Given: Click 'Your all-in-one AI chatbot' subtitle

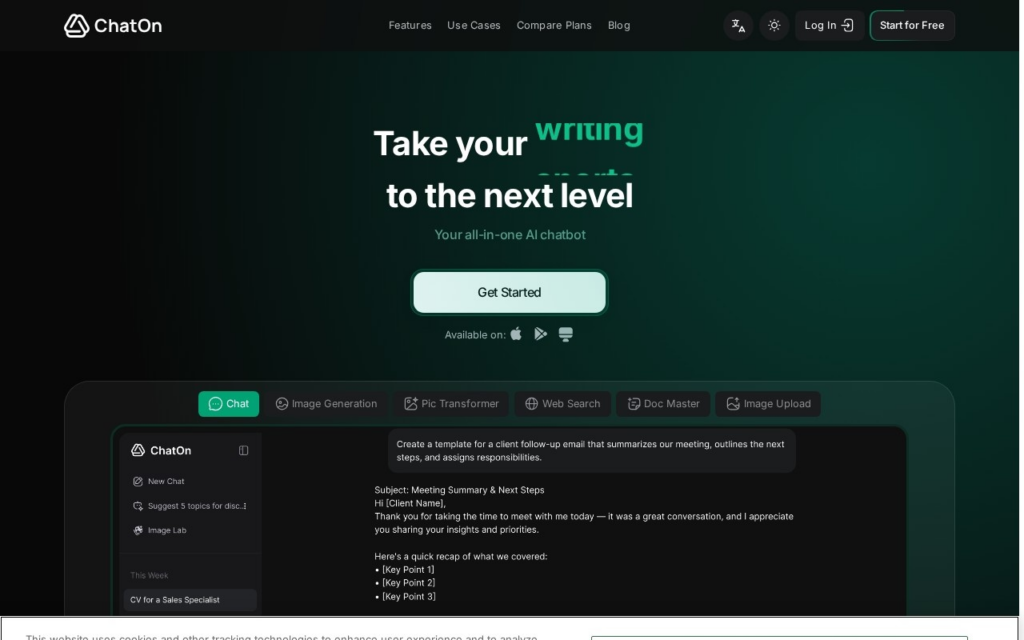Looking at the screenshot, I should click(510, 235).
